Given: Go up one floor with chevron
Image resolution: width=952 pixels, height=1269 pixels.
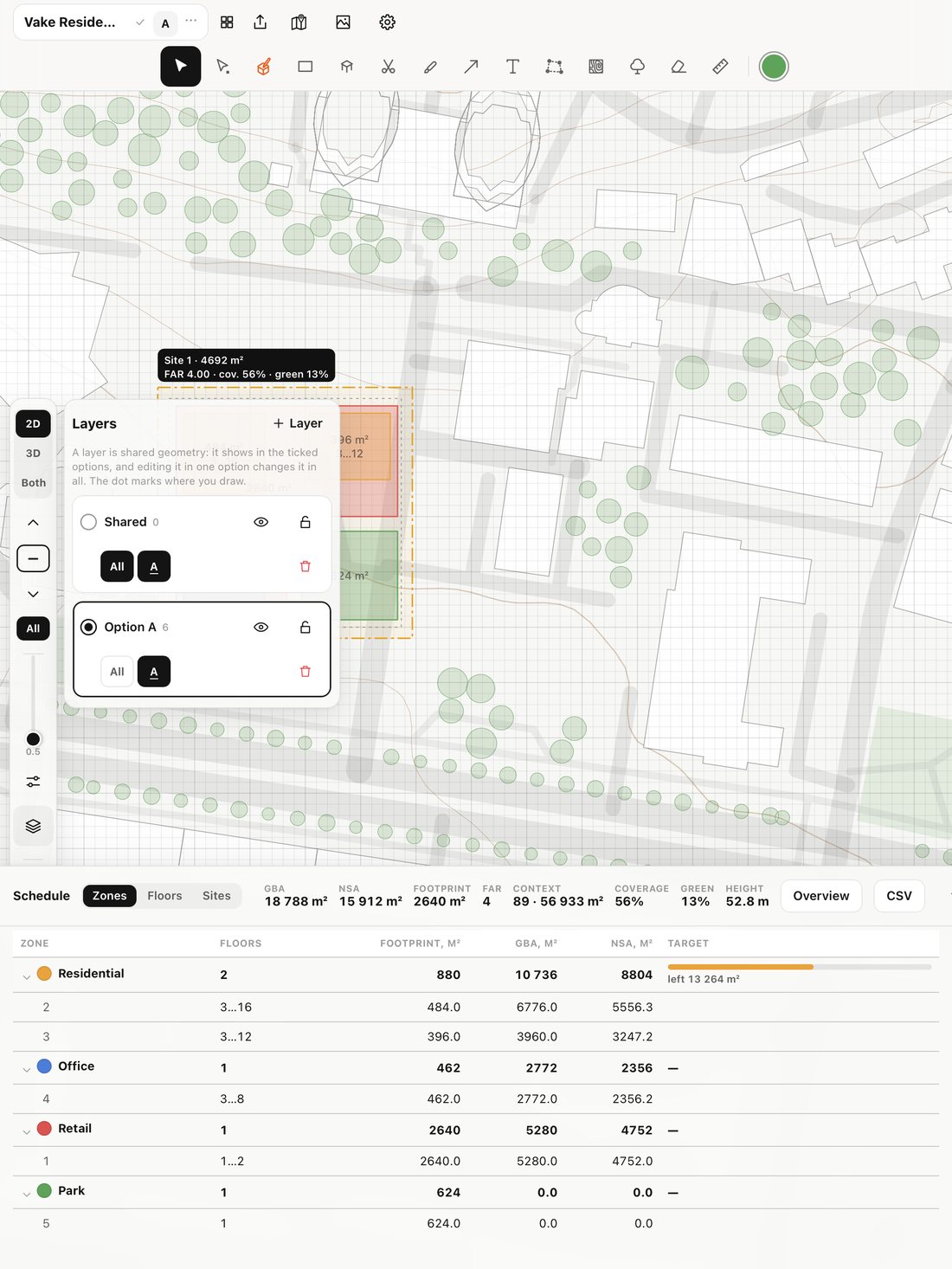Looking at the screenshot, I should pyautogui.click(x=33, y=523).
